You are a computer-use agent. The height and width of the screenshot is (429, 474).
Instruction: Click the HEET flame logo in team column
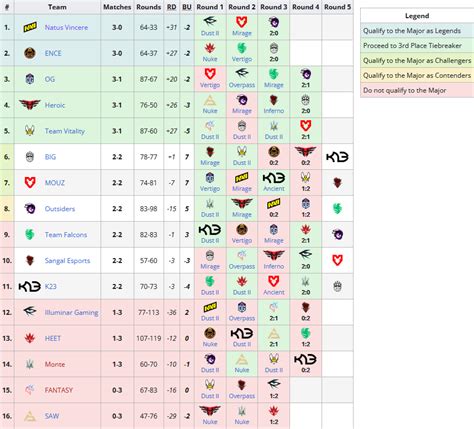[x=30, y=338]
